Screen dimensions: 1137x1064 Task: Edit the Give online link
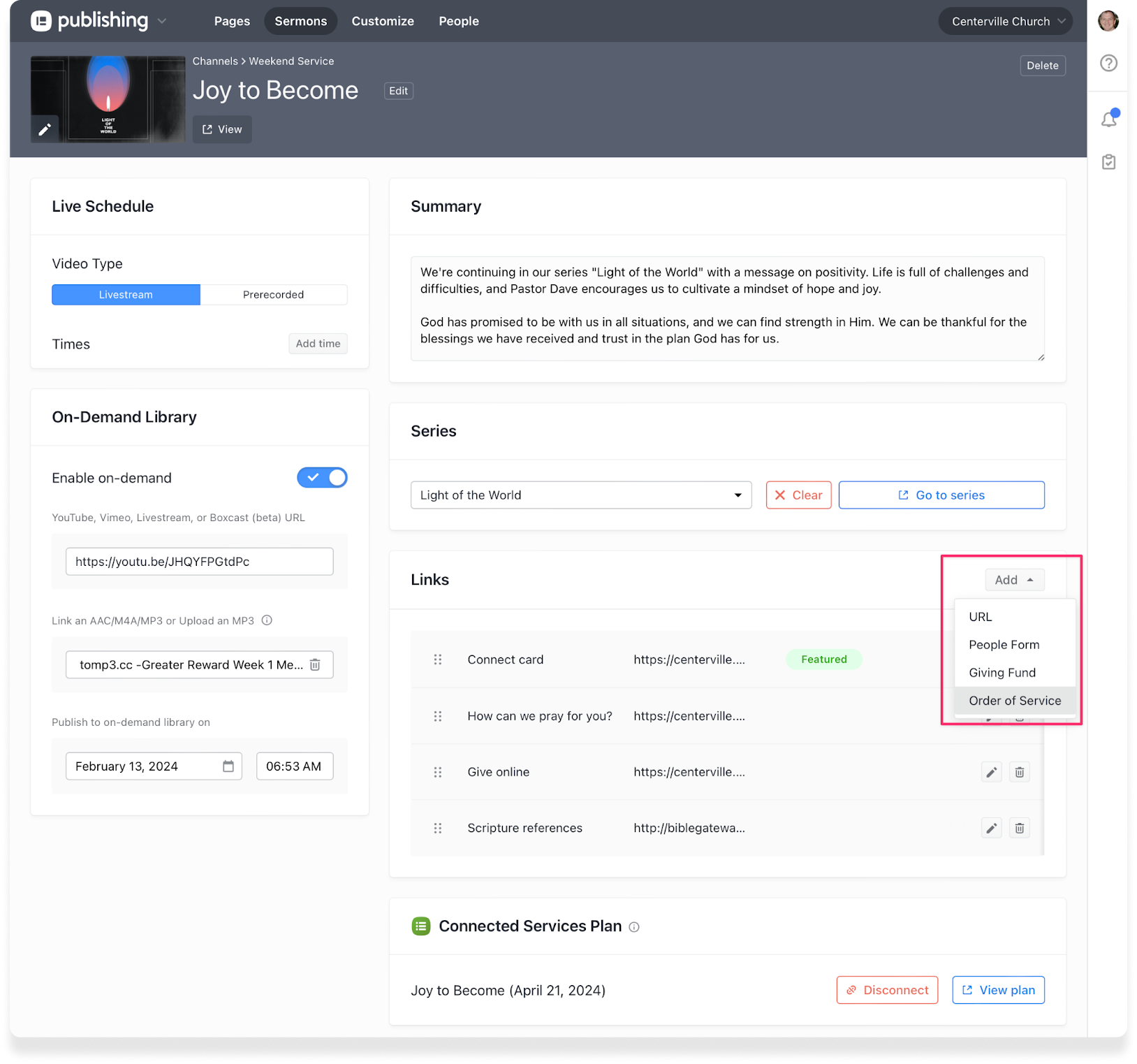991,772
